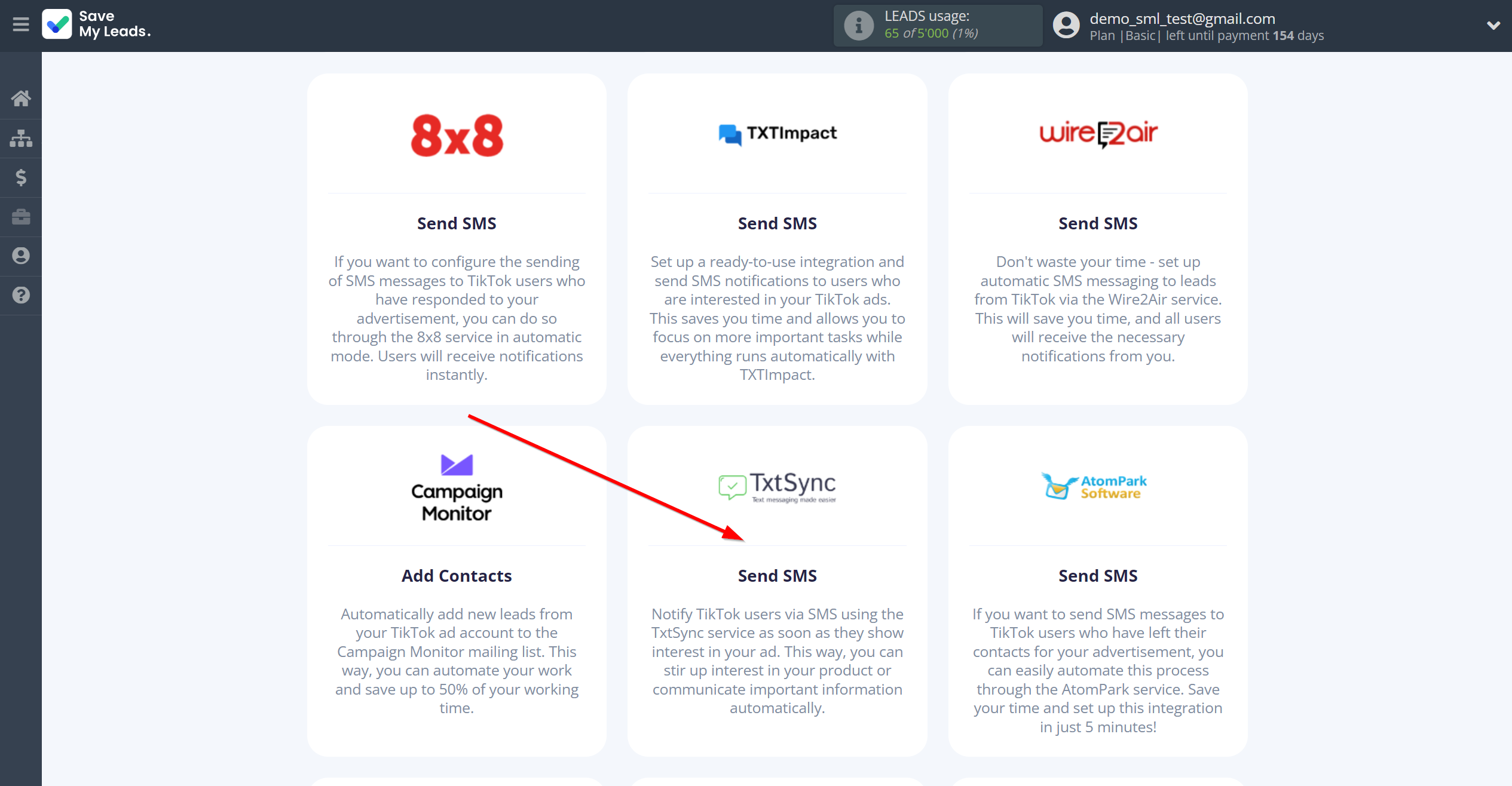
Task: Open the help question mark icon
Action: [21, 295]
